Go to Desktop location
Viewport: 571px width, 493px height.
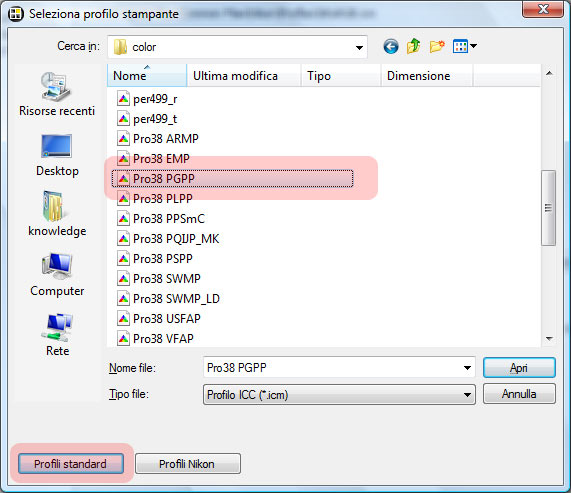tap(57, 155)
